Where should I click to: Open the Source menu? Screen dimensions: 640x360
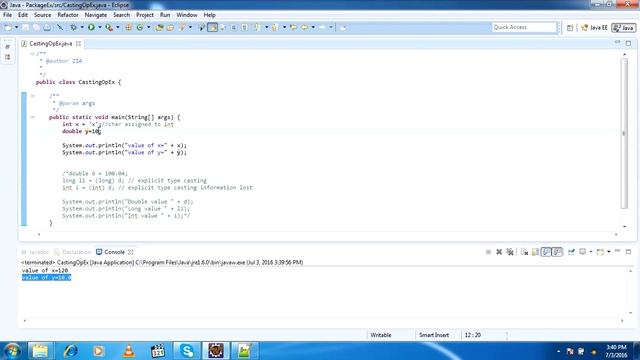tap(42, 15)
